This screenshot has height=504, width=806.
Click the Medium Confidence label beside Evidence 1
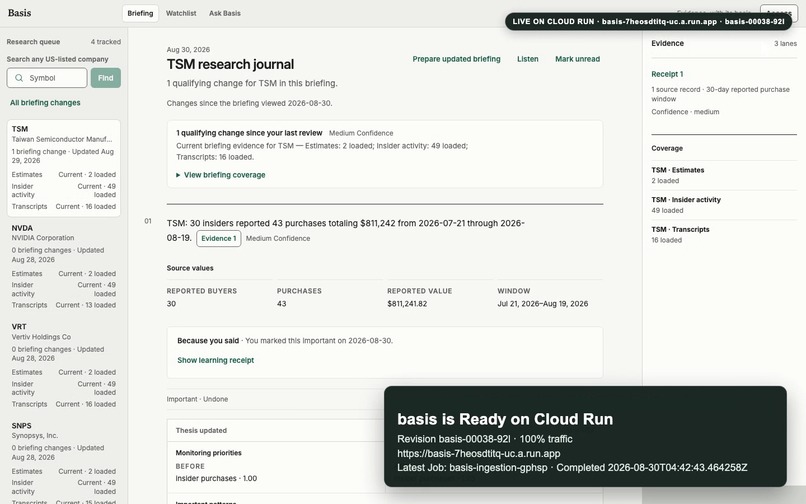[278, 239]
